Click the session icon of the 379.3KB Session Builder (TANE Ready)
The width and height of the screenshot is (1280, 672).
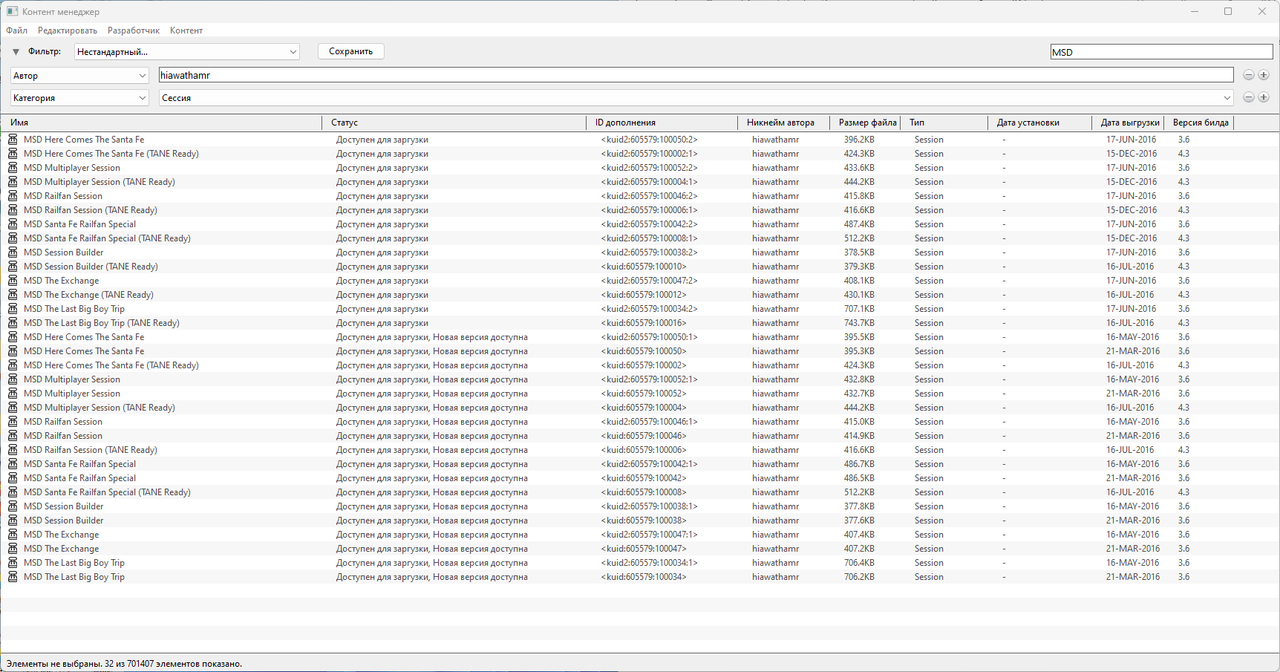pos(14,267)
